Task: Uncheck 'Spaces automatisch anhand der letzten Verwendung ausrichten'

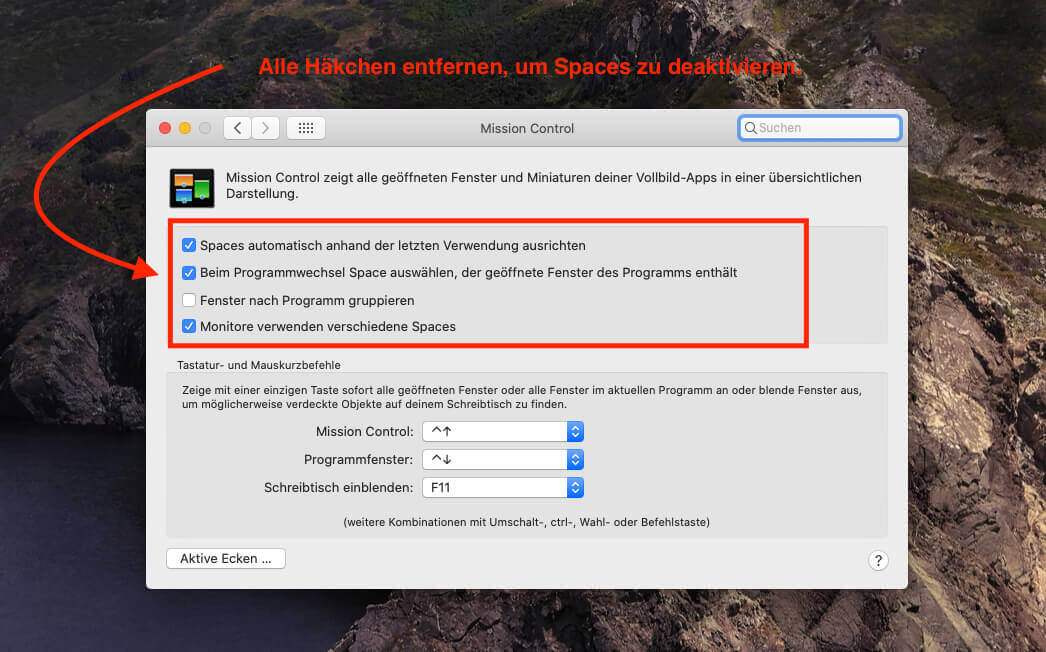Action: coord(189,245)
